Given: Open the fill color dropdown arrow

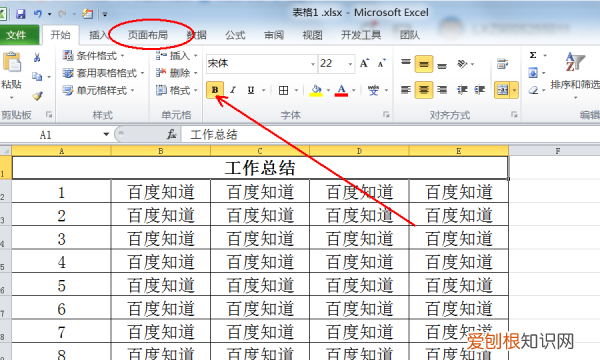Looking at the screenshot, I should point(328,90).
